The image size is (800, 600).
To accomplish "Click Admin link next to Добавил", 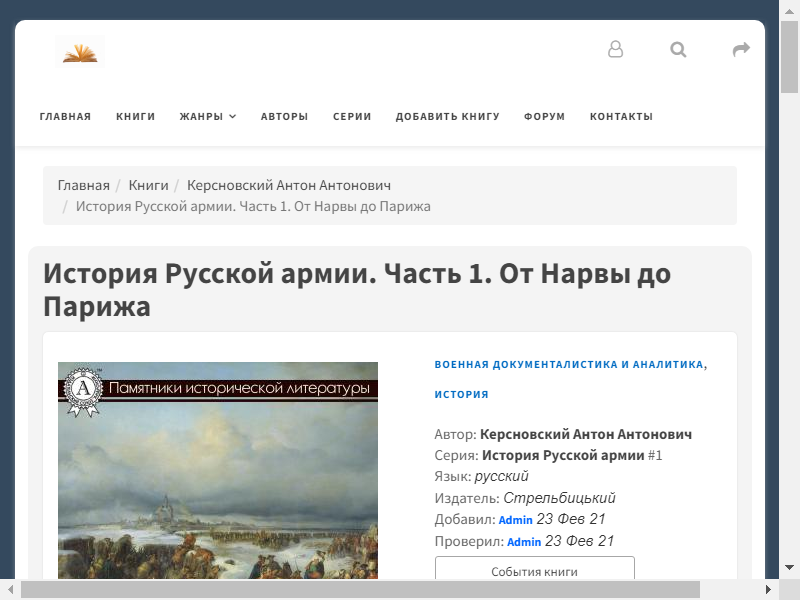I will [x=515, y=520].
